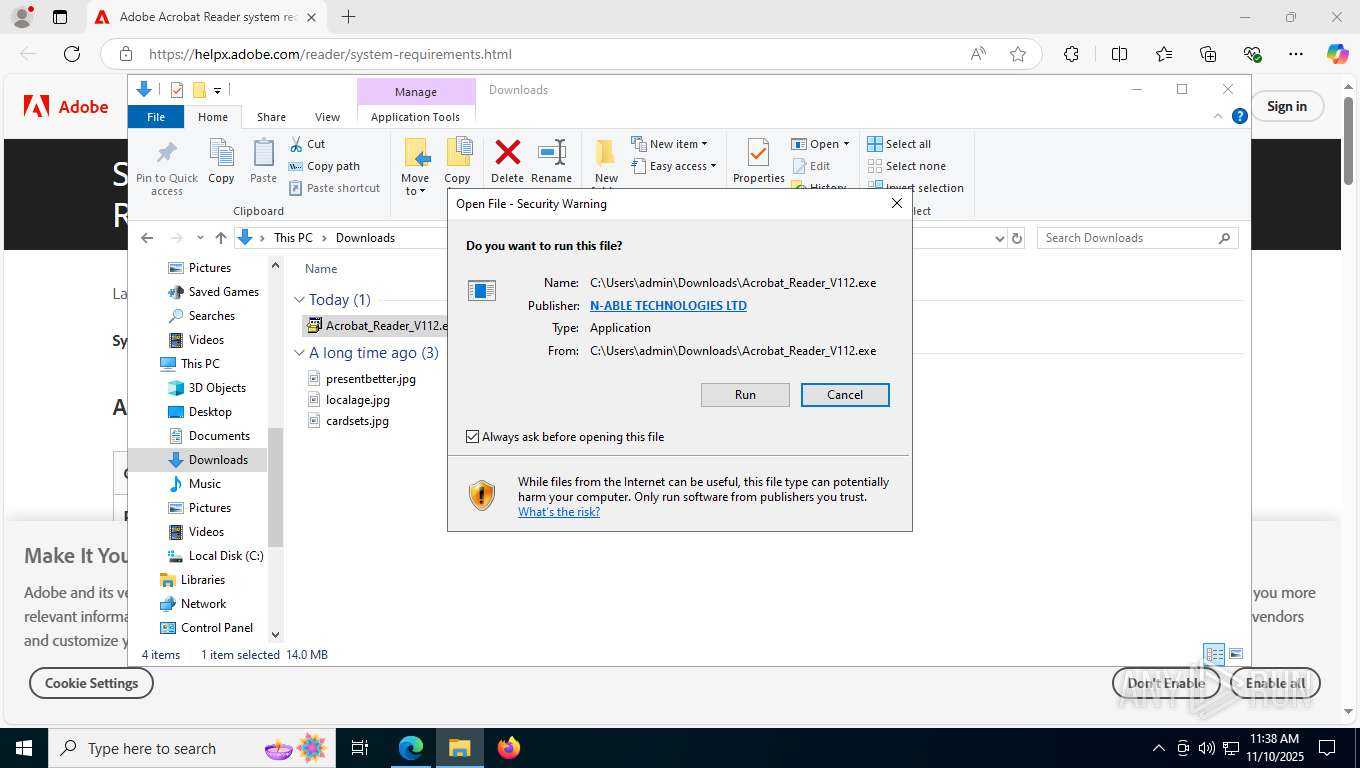Collapse the ribbon with the chevron
Image resolution: width=1360 pixels, height=768 pixels.
[x=1218, y=116]
